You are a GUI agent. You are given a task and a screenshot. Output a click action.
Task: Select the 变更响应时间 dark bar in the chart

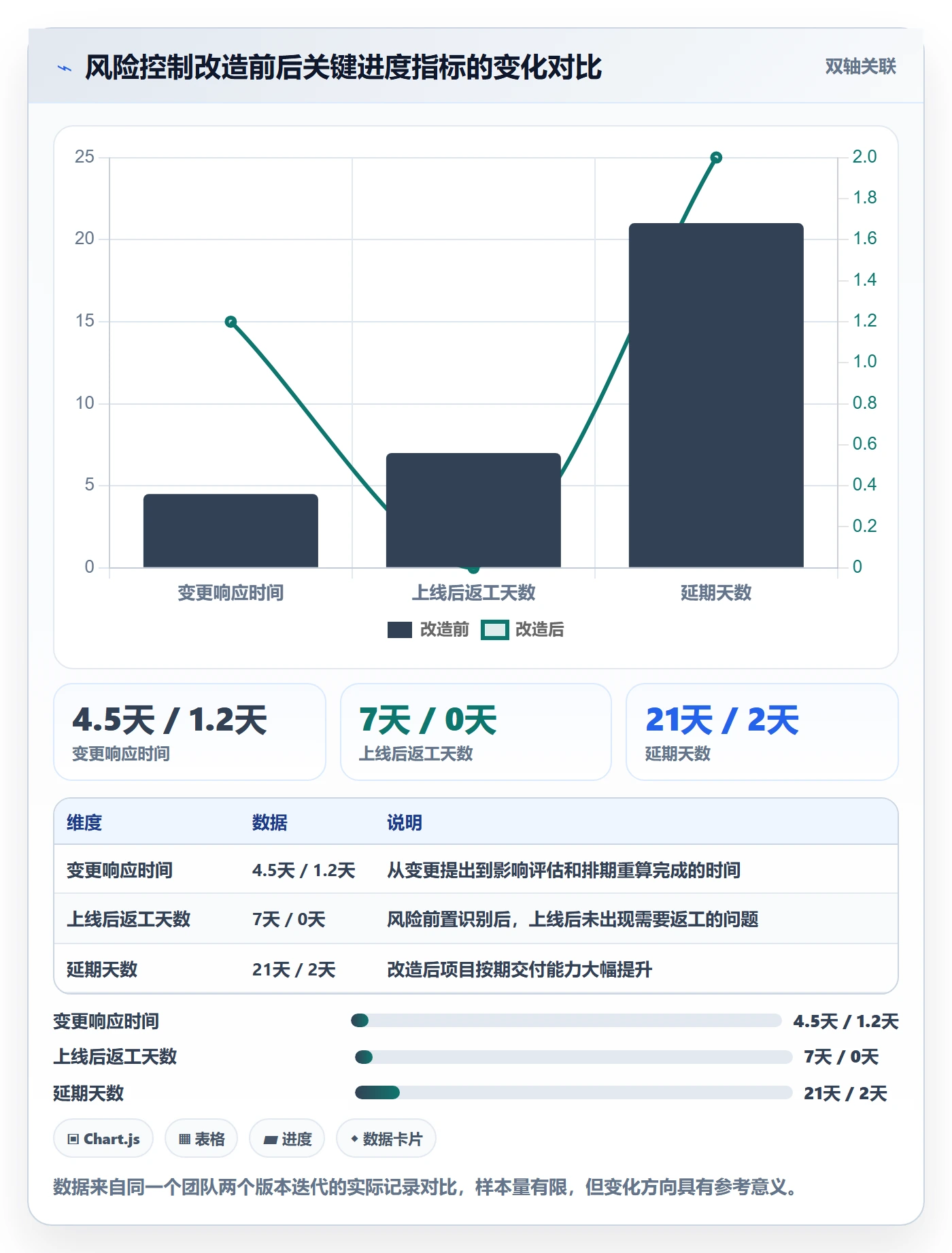pos(231,531)
